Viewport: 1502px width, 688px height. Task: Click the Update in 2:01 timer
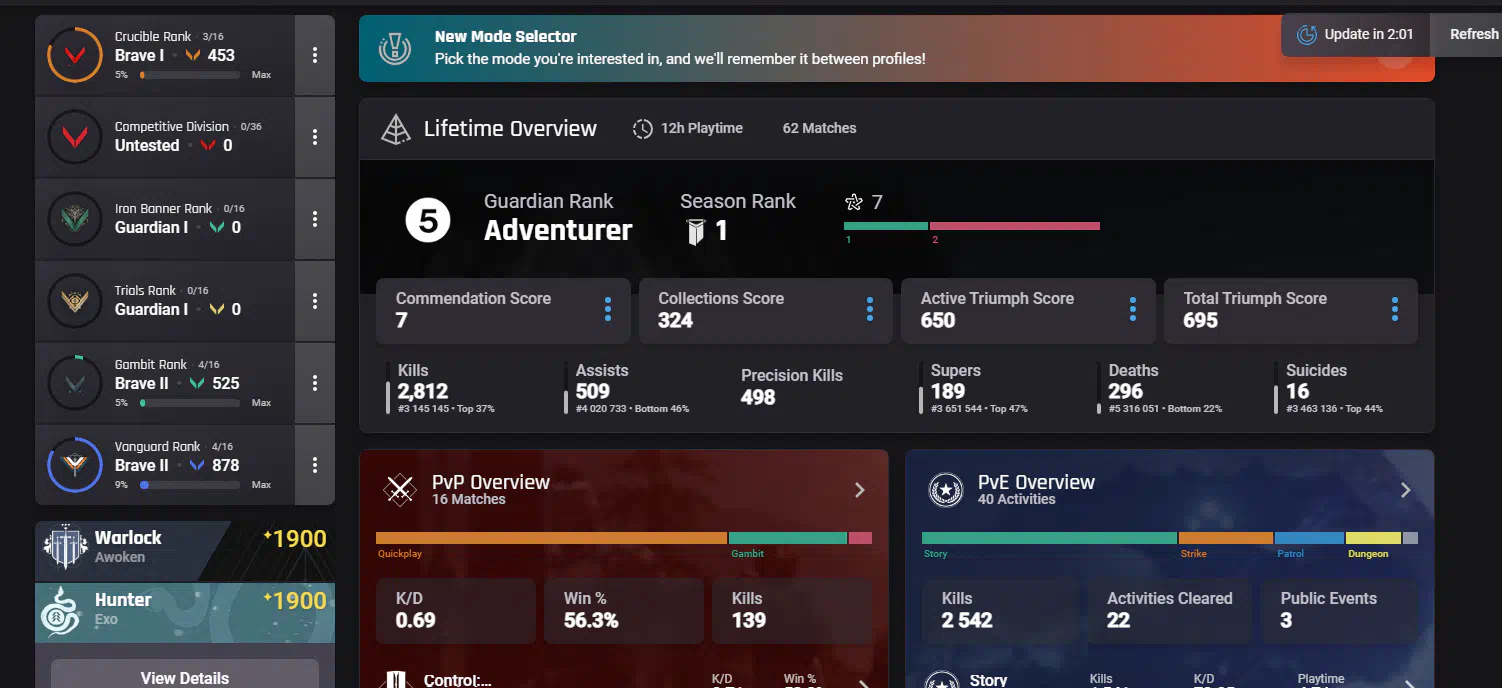pyautogui.click(x=1356, y=34)
